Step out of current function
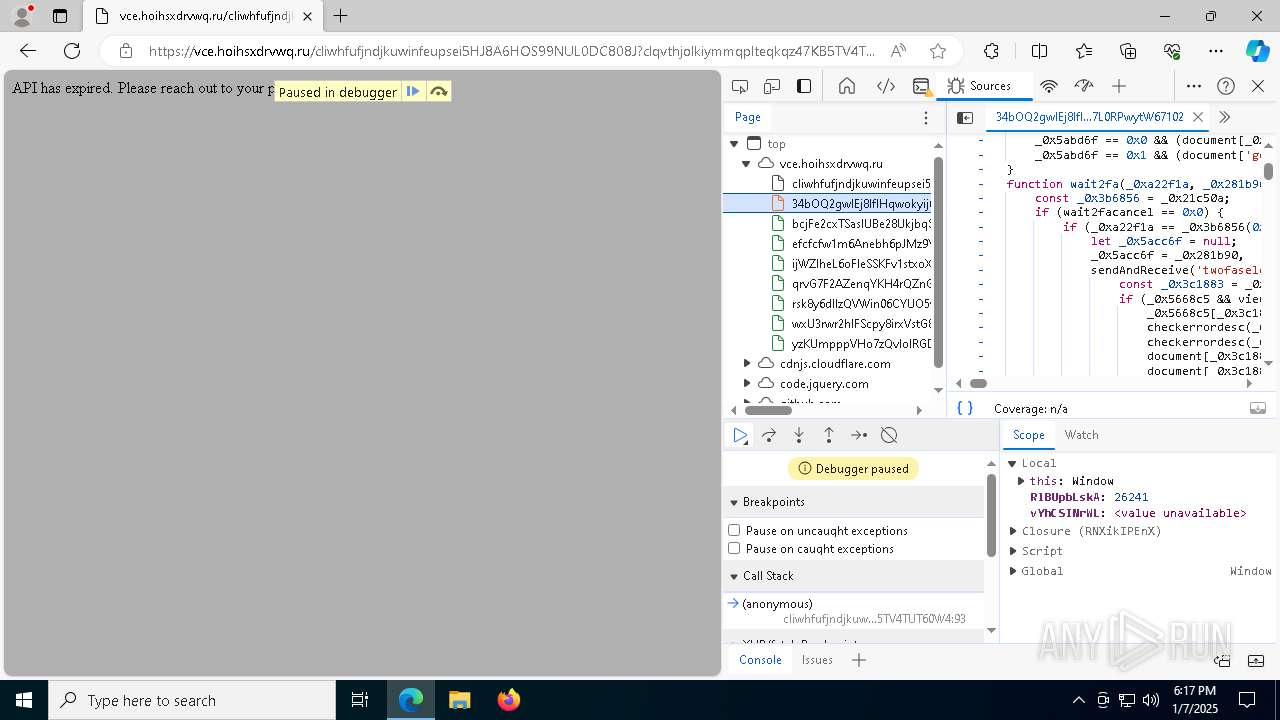1280x720 pixels. 829,435
